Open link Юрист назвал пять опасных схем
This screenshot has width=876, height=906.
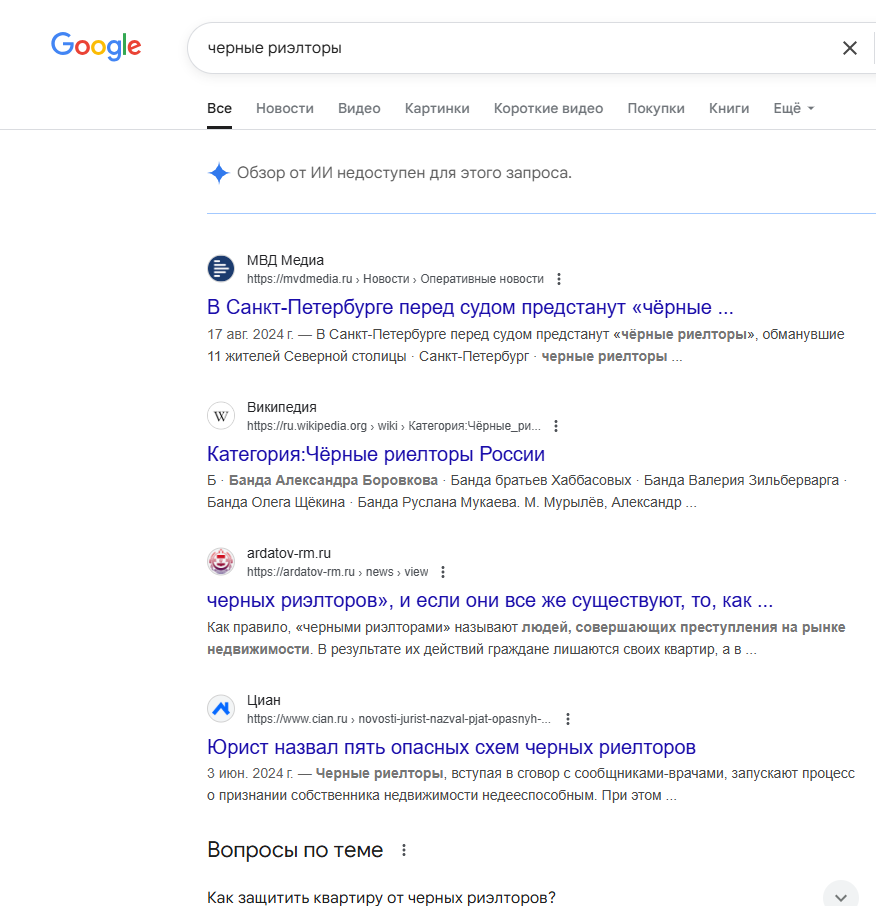(451, 747)
